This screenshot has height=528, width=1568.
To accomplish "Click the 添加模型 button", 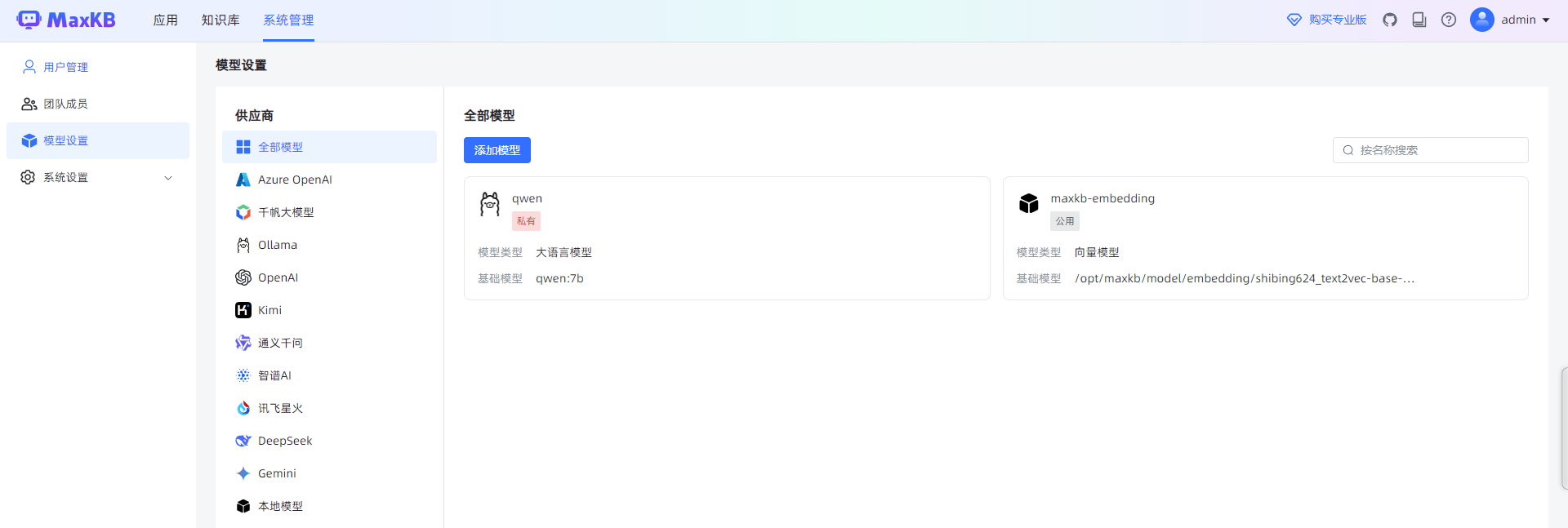I will [497, 150].
